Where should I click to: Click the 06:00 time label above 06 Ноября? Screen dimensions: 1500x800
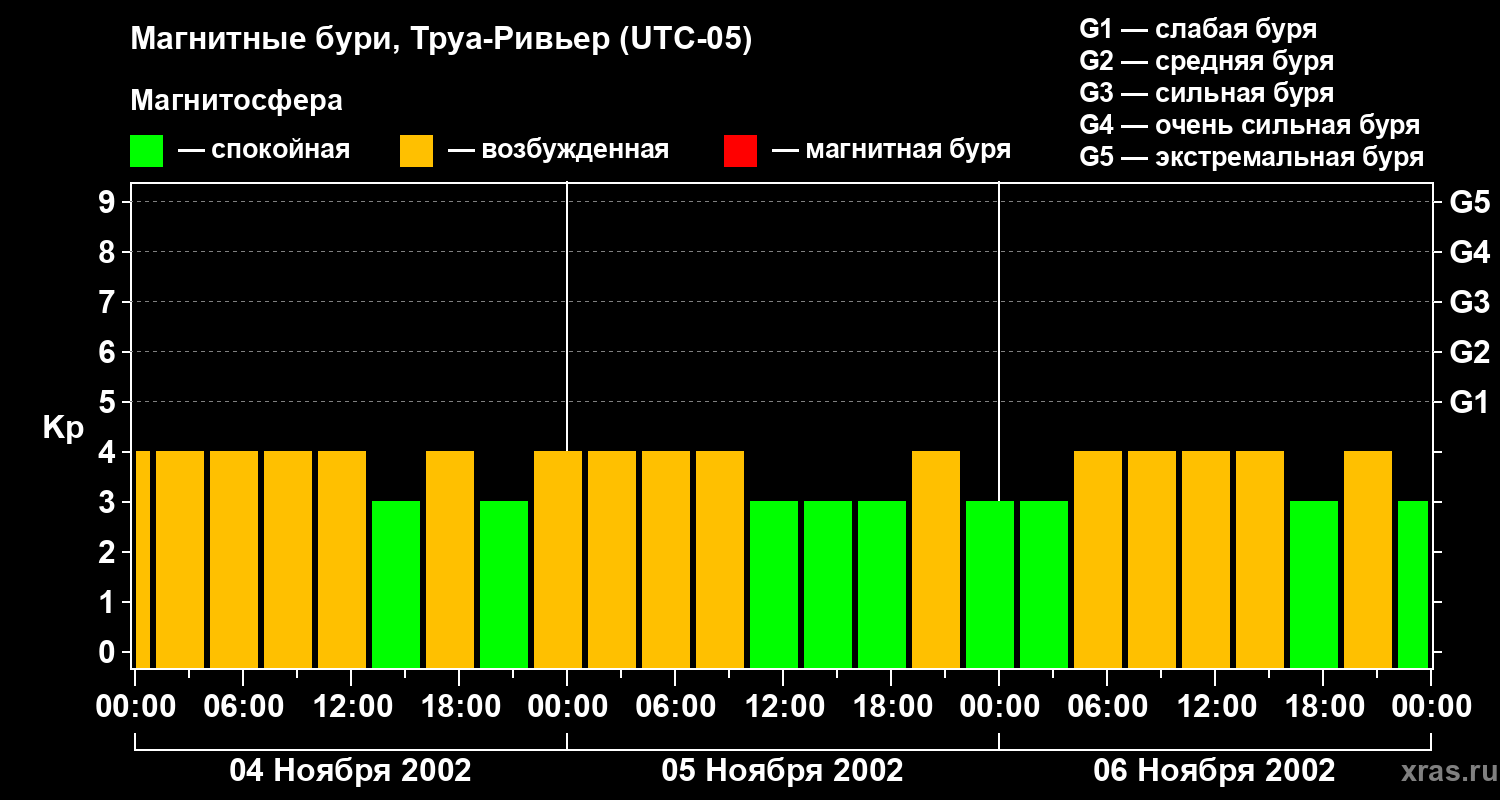tap(1107, 707)
